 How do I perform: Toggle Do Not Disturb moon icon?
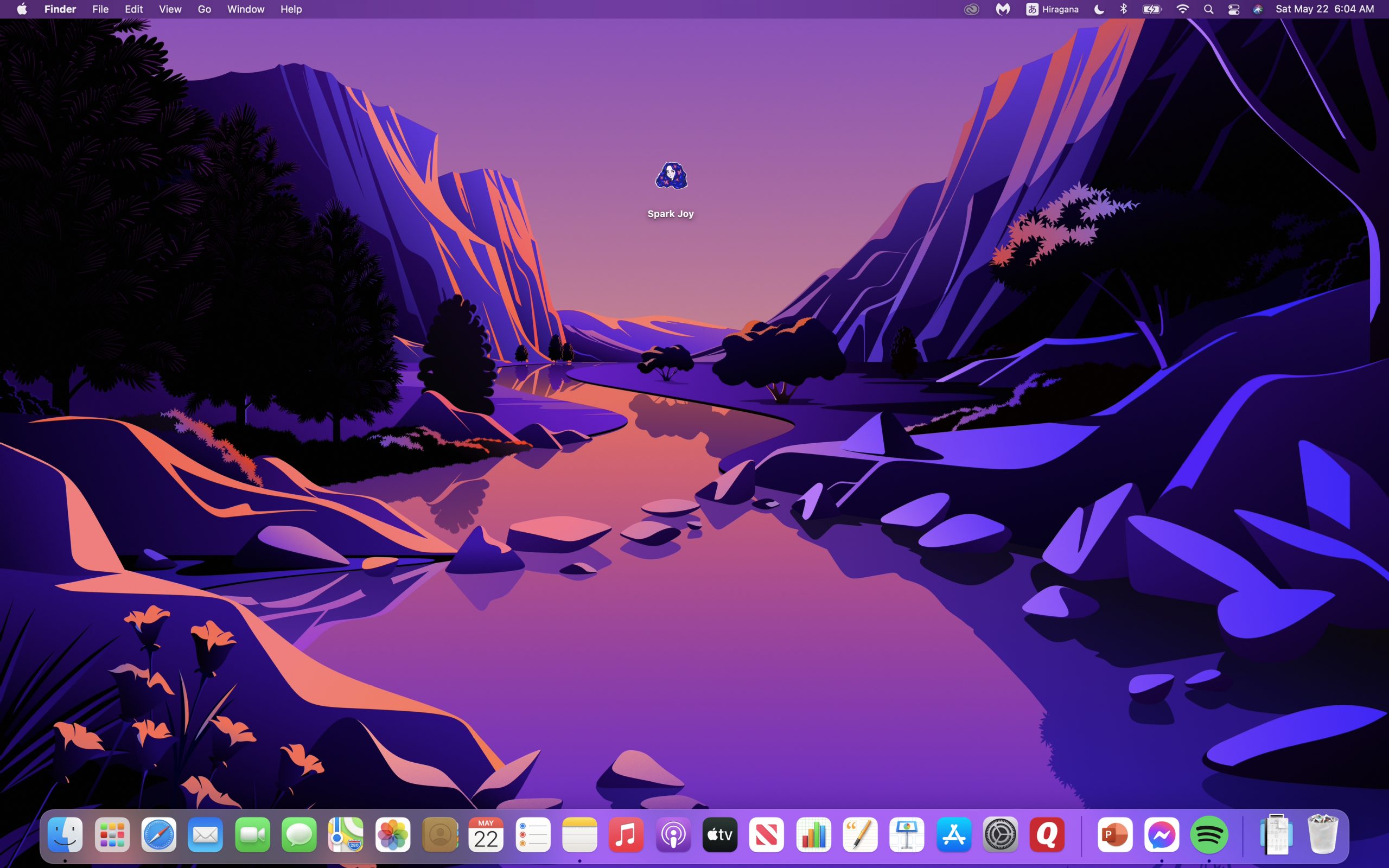(x=1099, y=9)
